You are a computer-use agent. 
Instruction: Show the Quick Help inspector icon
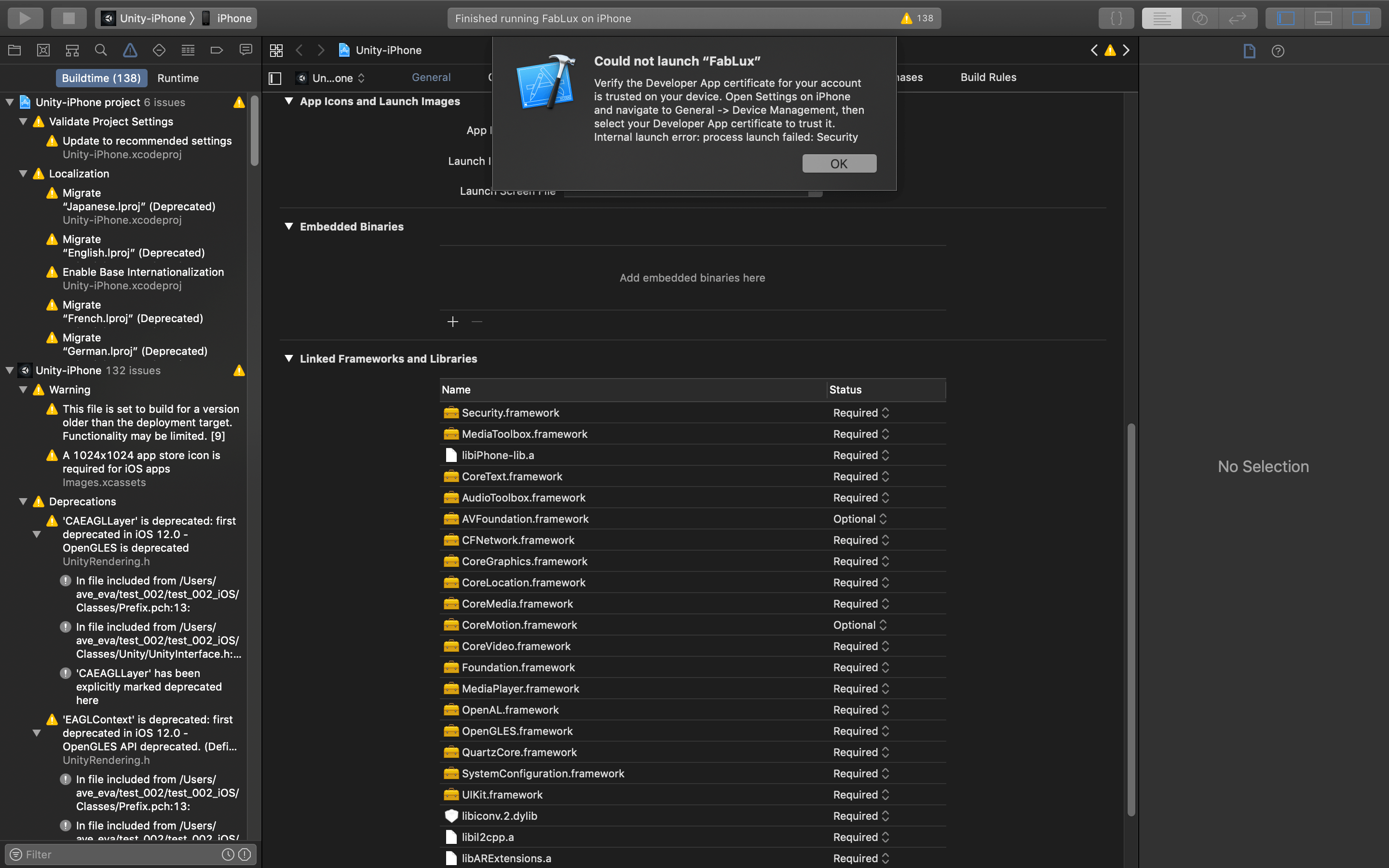(x=1278, y=51)
